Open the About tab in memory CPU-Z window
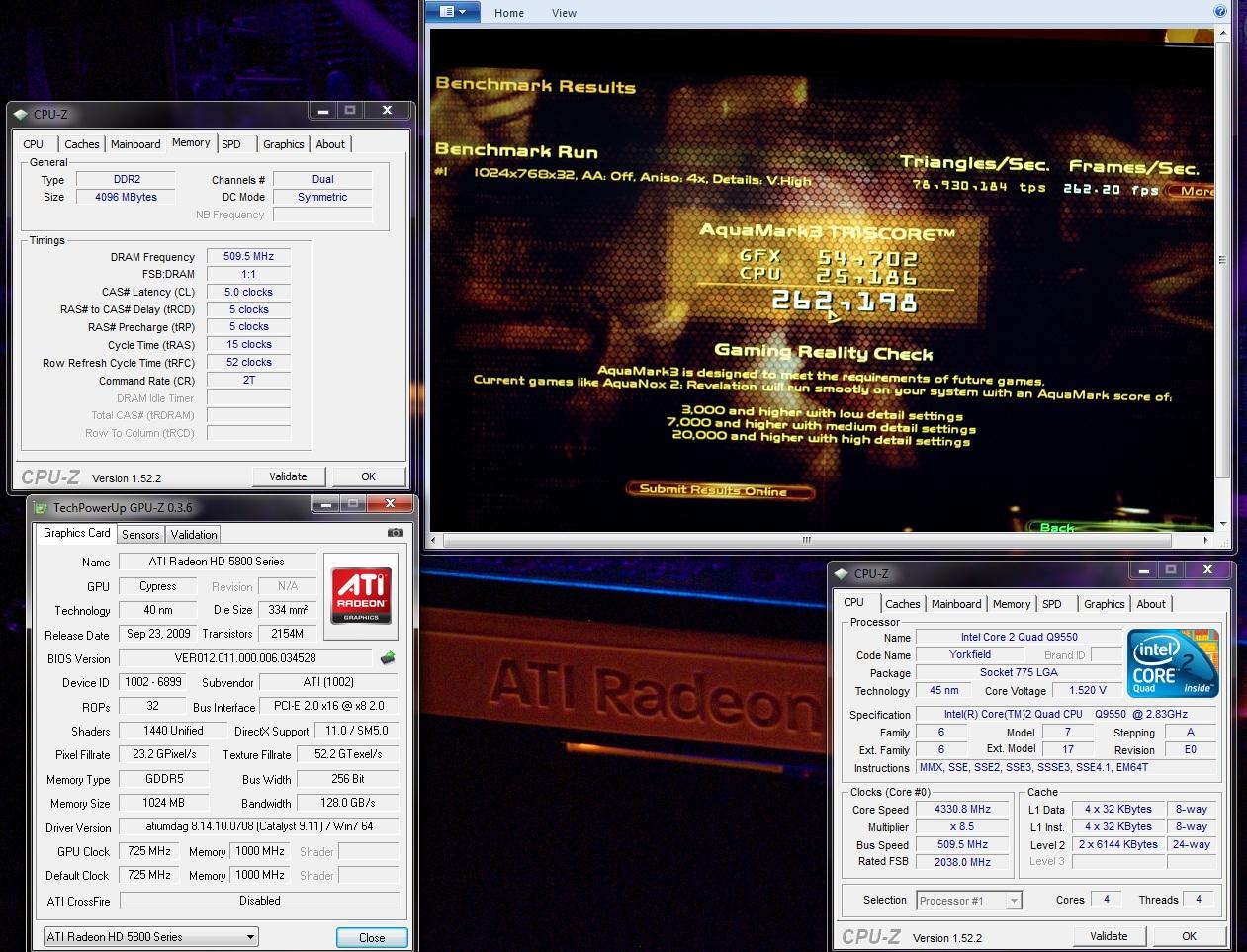This screenshot has height=952, width=1247. click(330, 144)
